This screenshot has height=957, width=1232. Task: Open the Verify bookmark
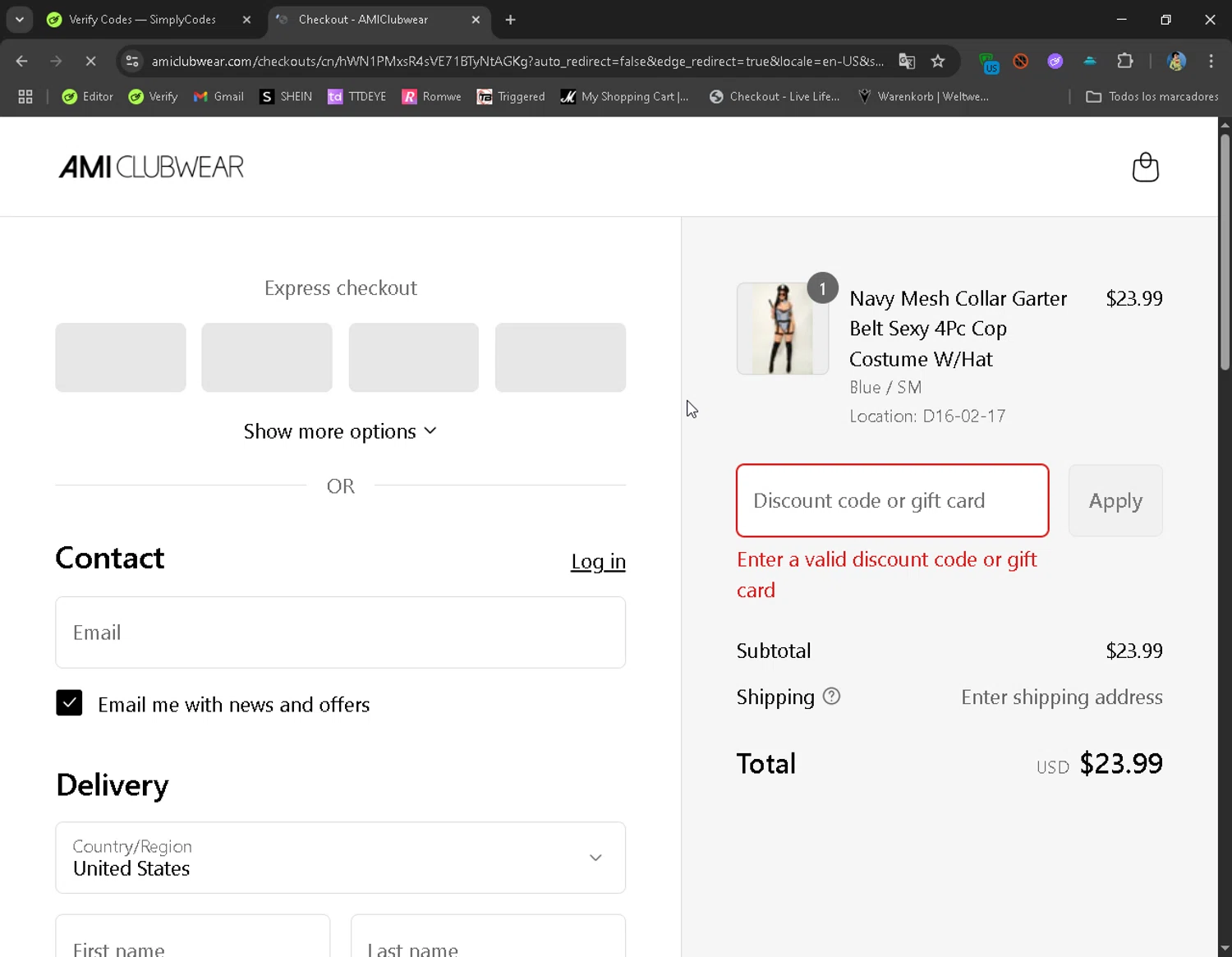(x=154, y=97)
